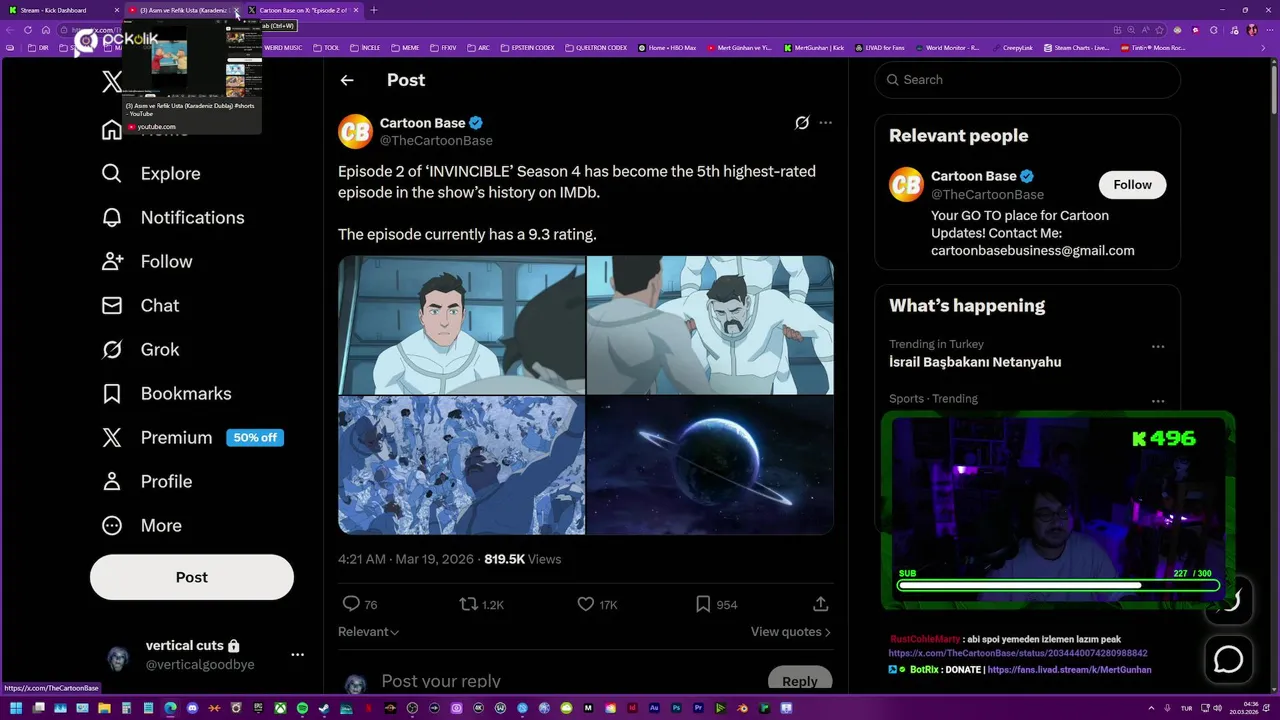Viewport: 1280px width, 720px height.
Task: Open the floating Grok button
Action: (x=1228, y=600)
